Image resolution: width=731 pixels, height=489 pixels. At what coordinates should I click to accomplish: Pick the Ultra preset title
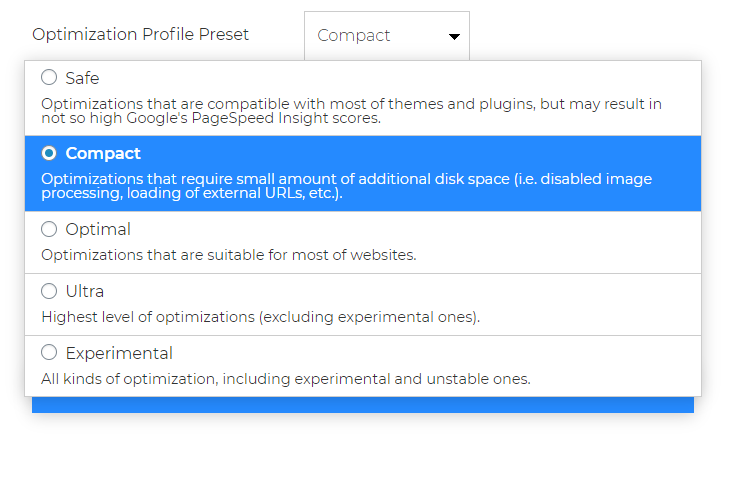(x=84, y=291)
